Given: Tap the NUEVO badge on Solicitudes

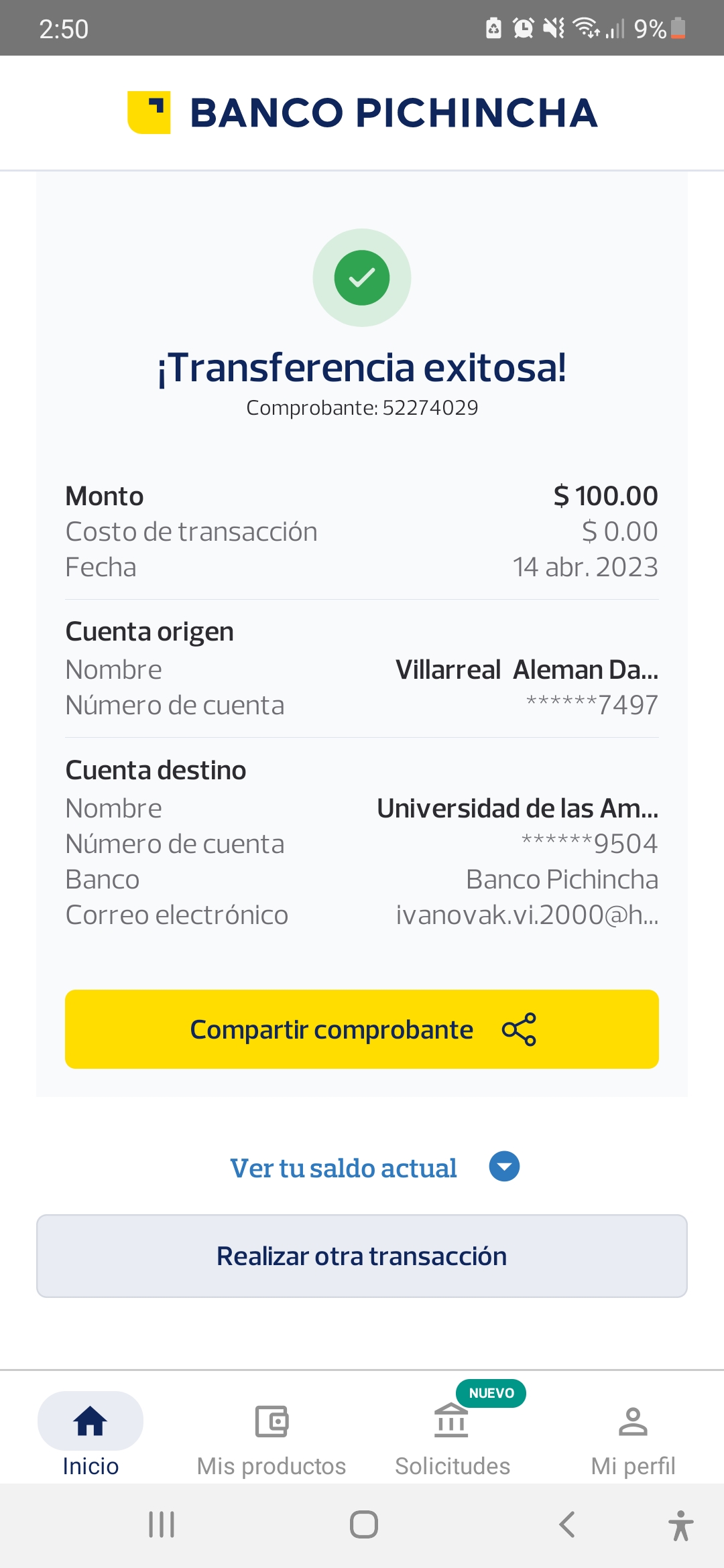Looking at the screenshot, I should 491,1393.
